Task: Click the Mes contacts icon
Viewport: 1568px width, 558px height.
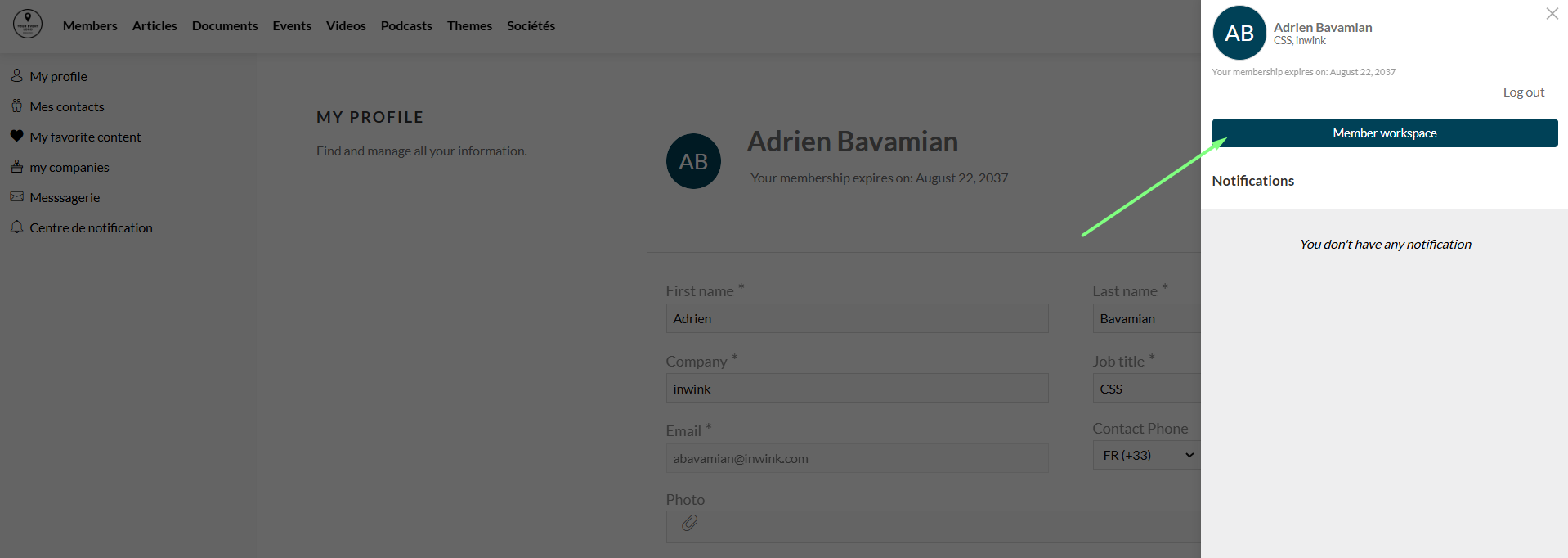Action: [16, 106]
